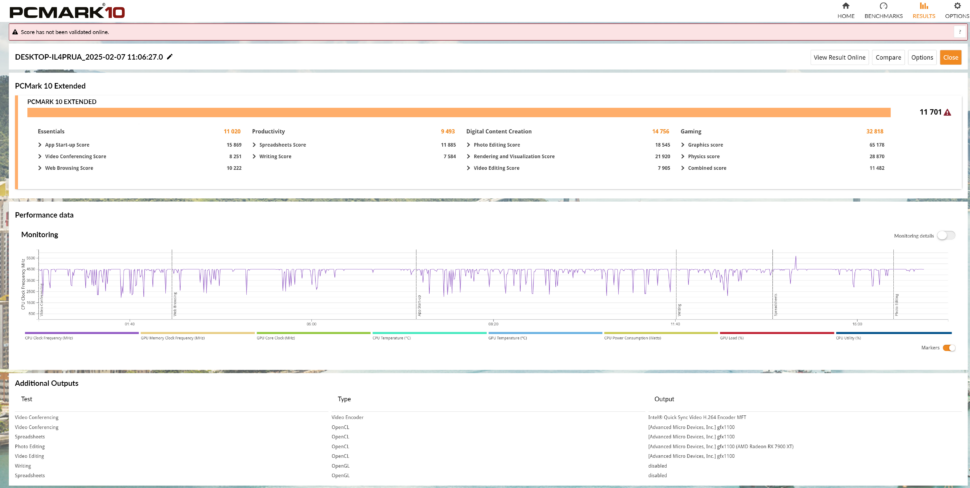Click the Gaming score 32 818
Viewport: 970px width, 488px height.
click(875, 132)
